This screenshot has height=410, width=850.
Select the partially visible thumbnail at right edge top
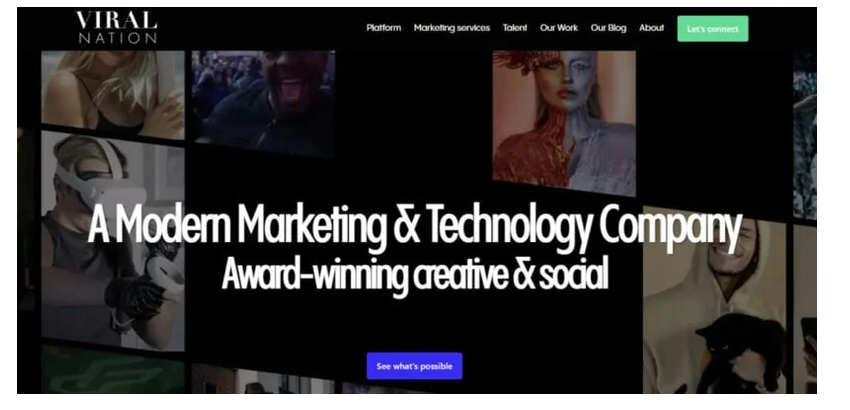point(805,136)
